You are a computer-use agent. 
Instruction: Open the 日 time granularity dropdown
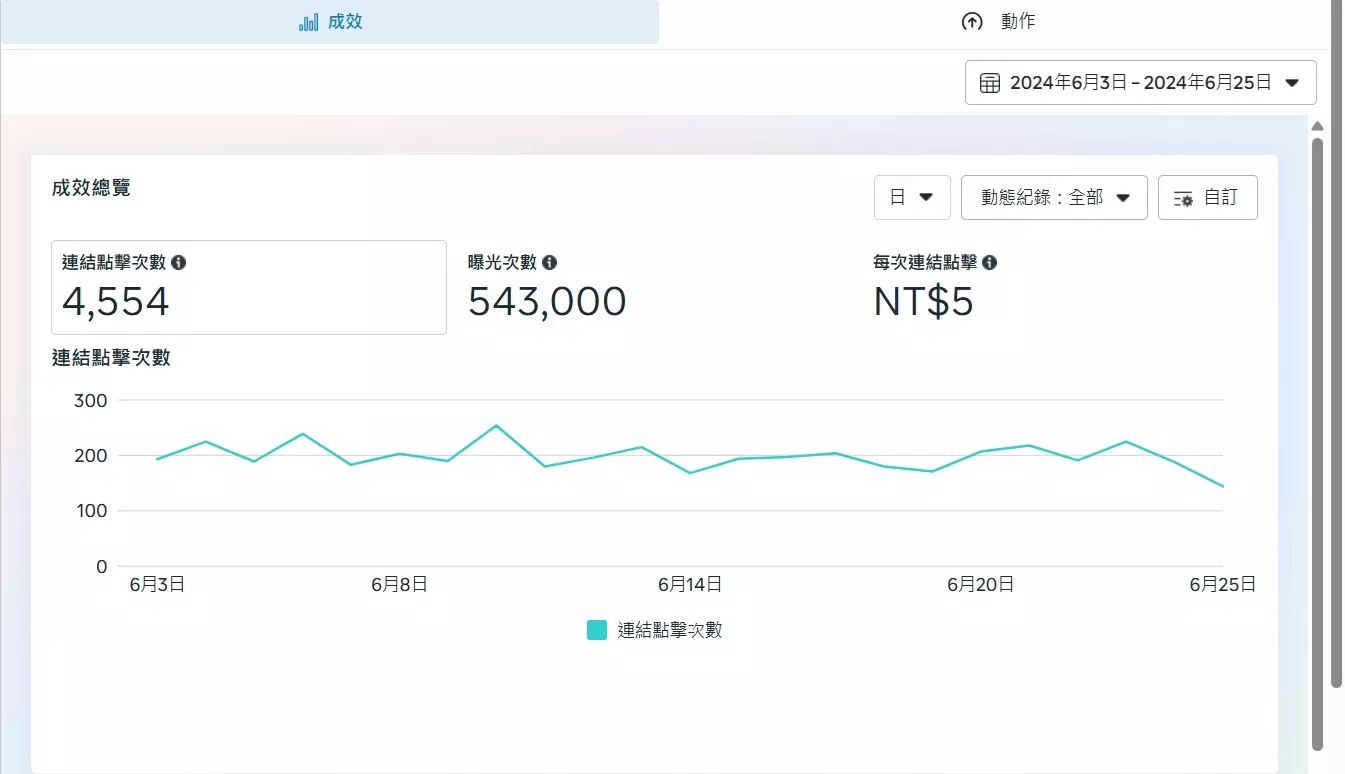click(x=912, y=197)
